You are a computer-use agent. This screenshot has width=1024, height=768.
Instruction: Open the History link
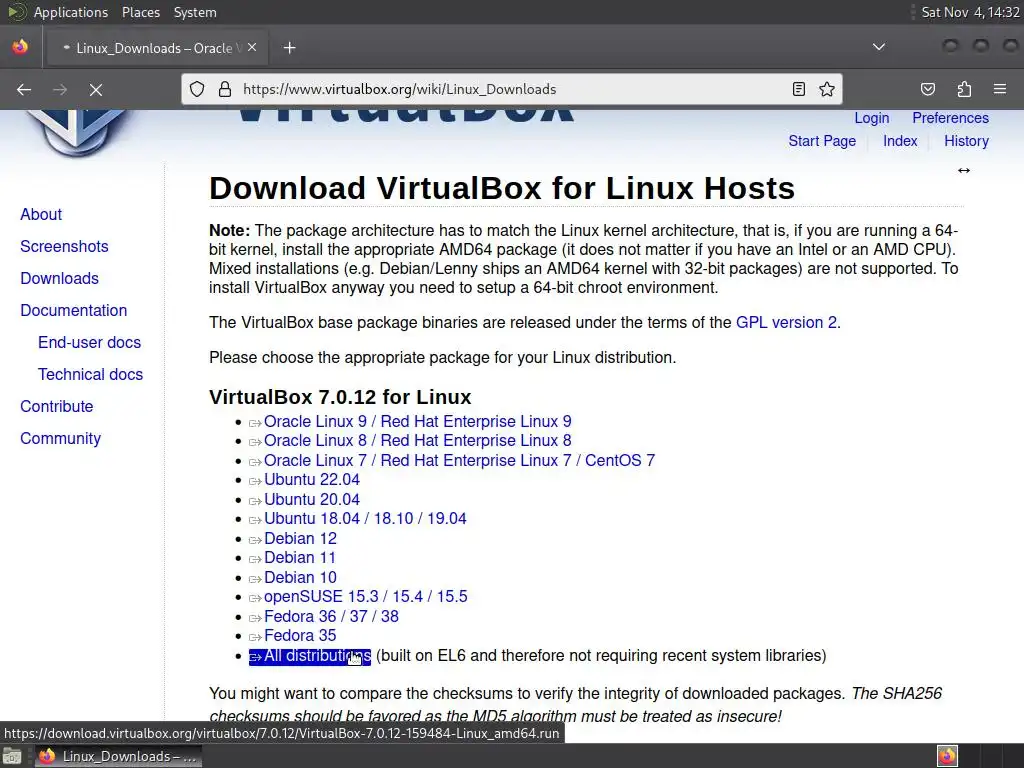(966, 141)
